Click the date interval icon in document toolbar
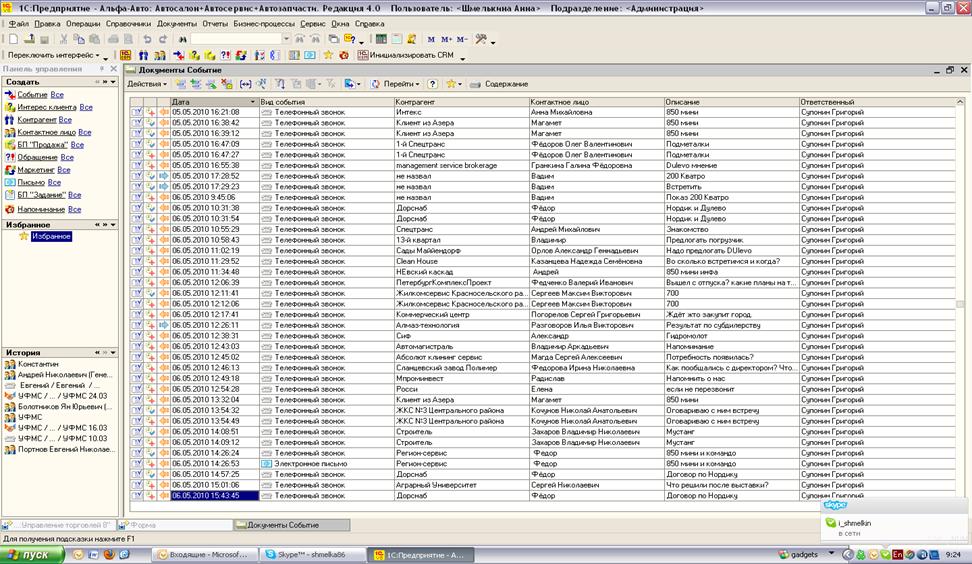The height and width of the screenshot is (564, 972). coord(246,84)
